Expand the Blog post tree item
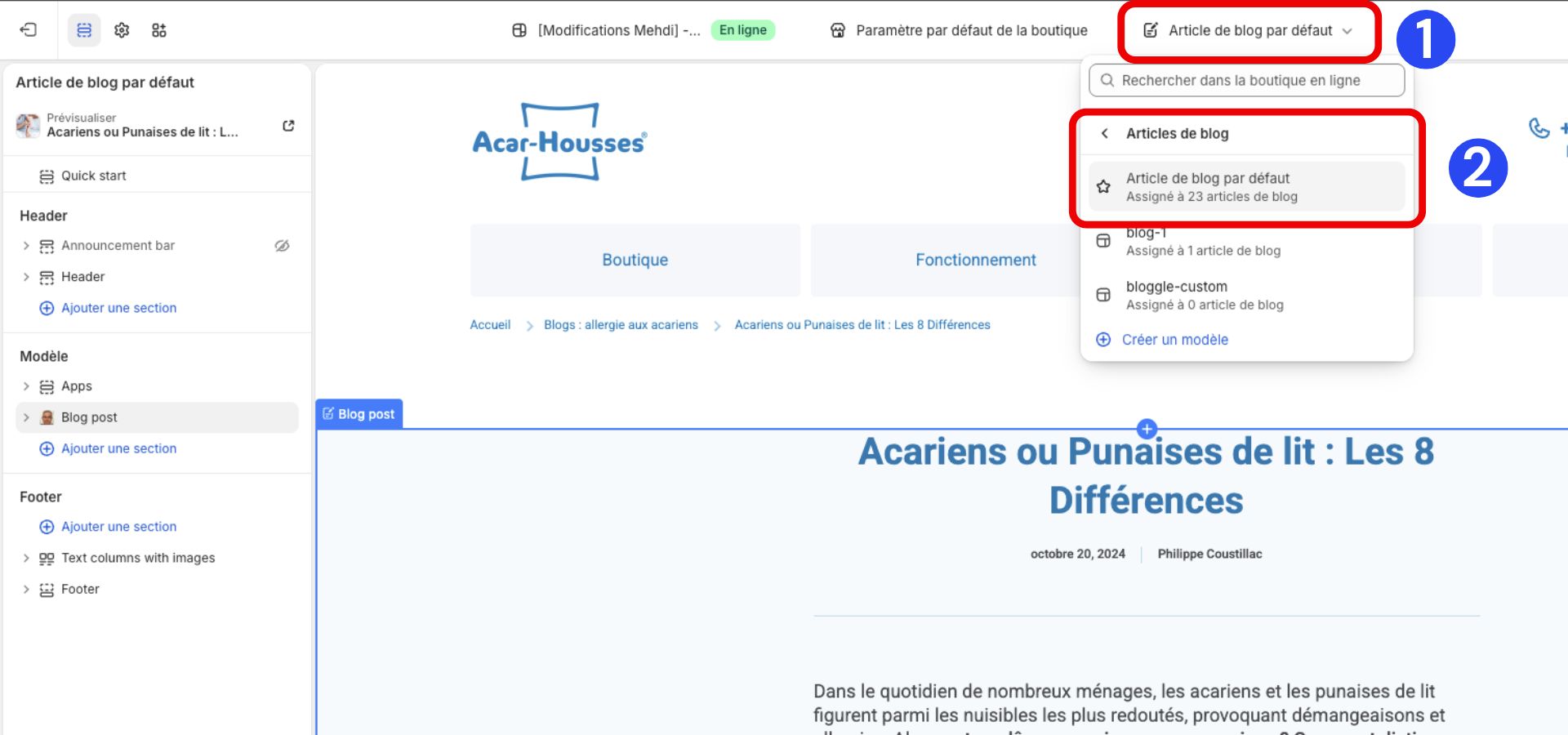 pyautogui.click(x=24, y=416)
